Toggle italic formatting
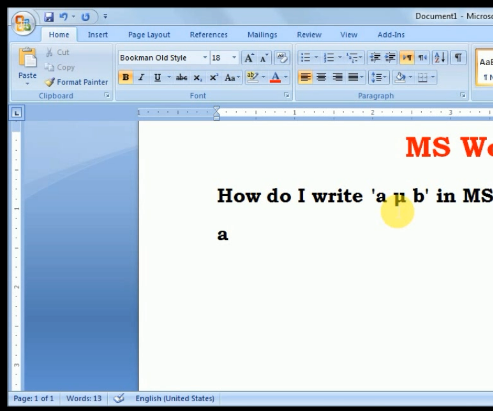Image resolution: width=493 pixels, height=411 pixels. [x=141, y=77]
